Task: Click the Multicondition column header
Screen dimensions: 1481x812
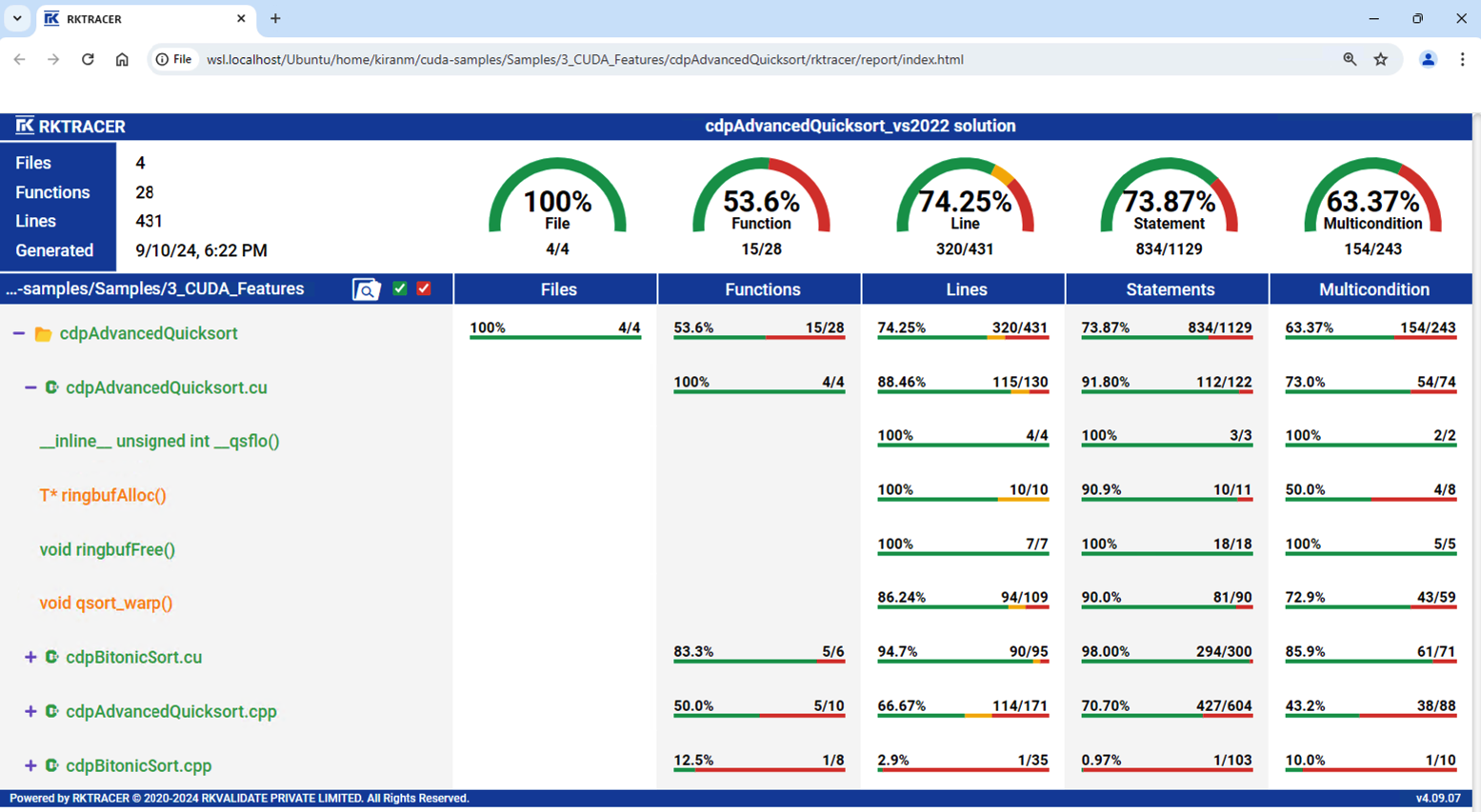Action: tap(1373, 289)
